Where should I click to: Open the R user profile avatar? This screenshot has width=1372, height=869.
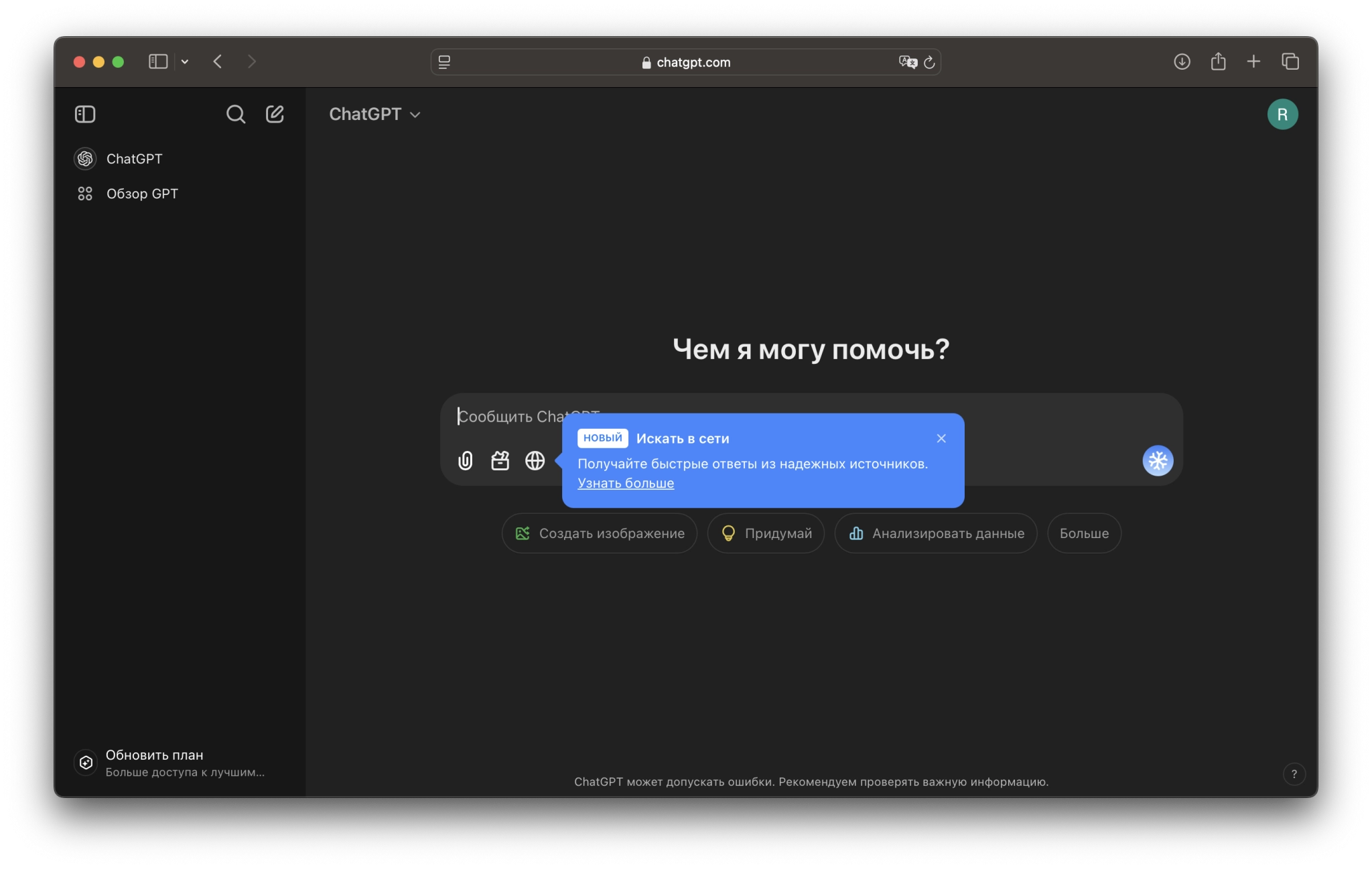point(1282,115)
